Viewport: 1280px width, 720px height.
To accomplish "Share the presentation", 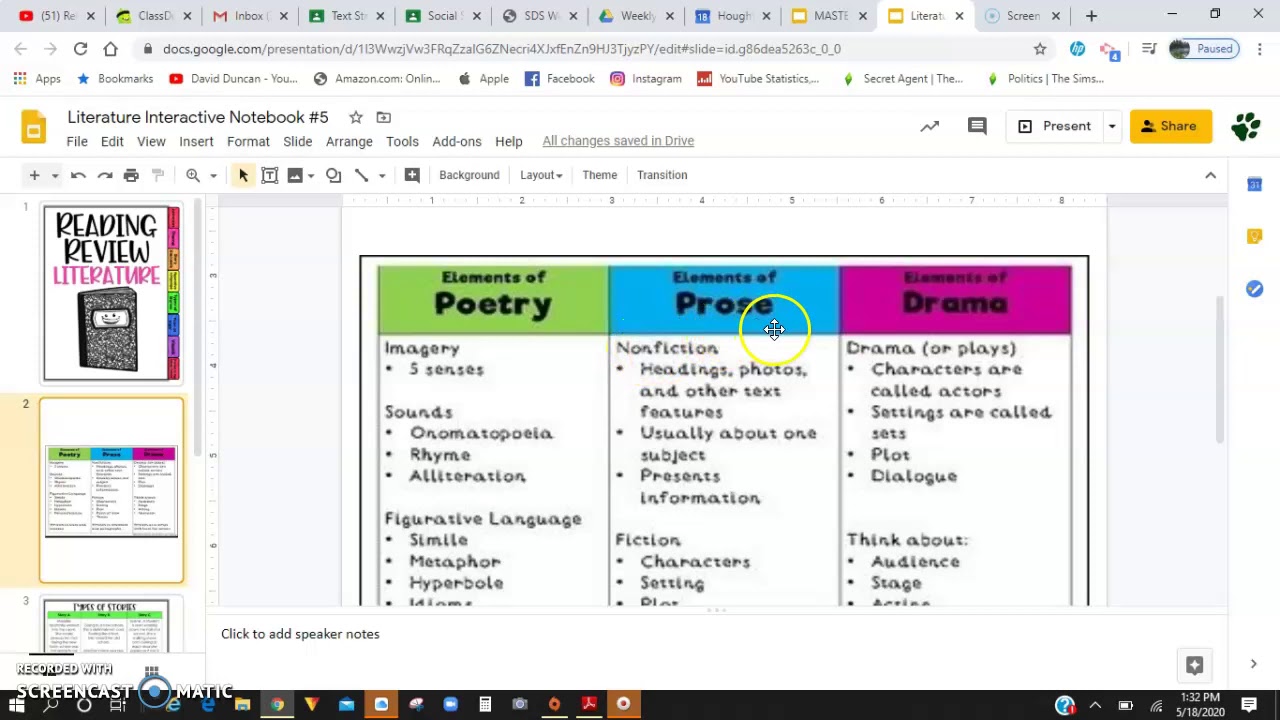I will pos(1170,126).
